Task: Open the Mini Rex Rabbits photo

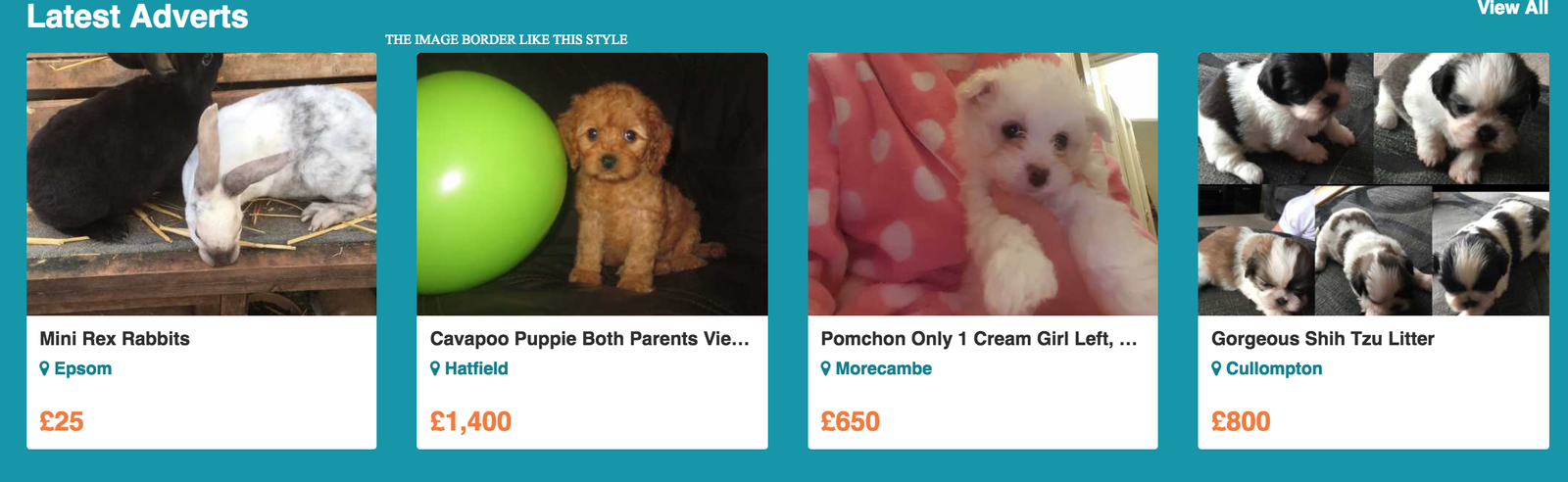Action: point(201,184)
